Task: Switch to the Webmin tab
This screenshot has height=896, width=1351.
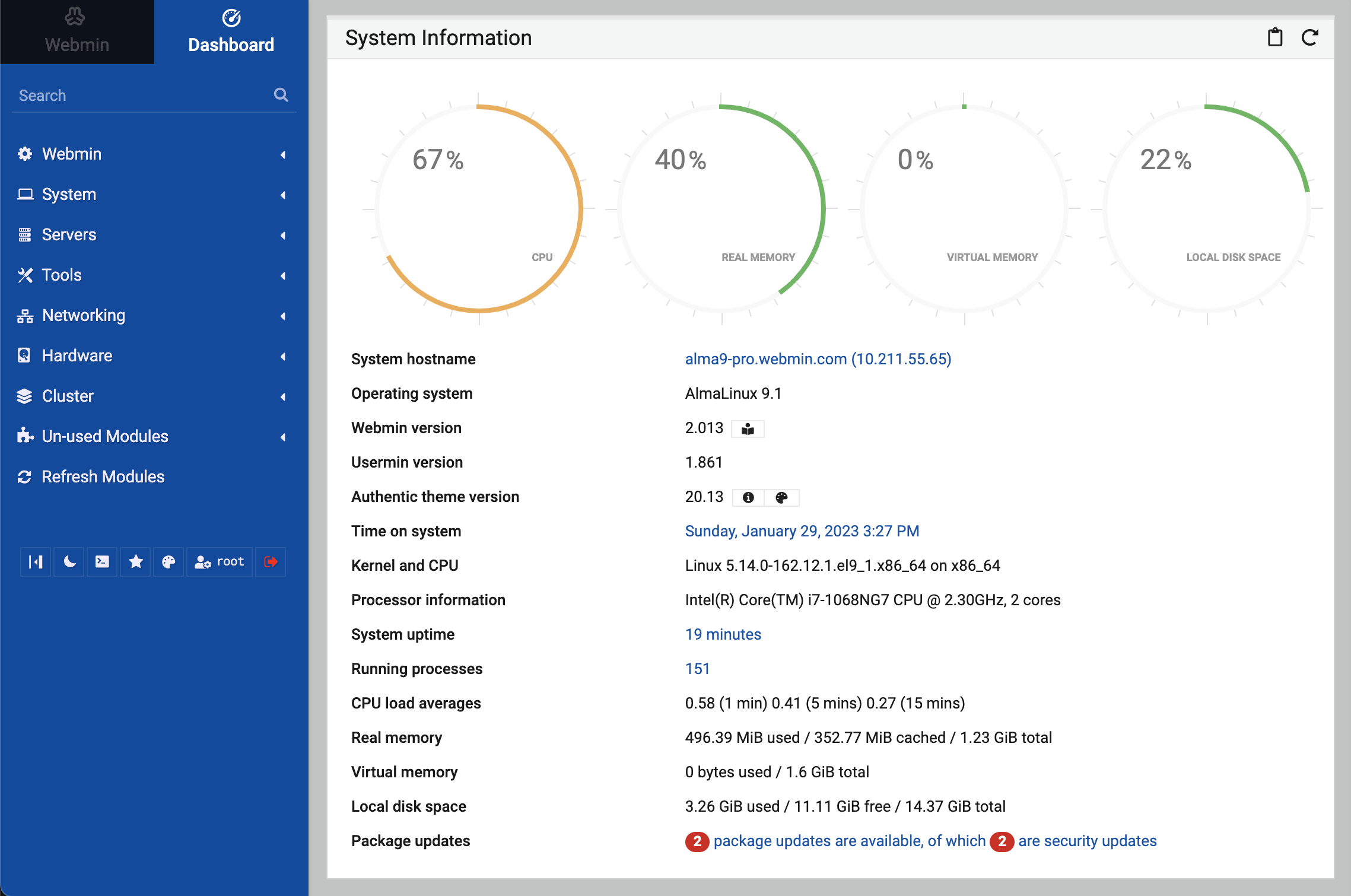Action: pos(77,32)
